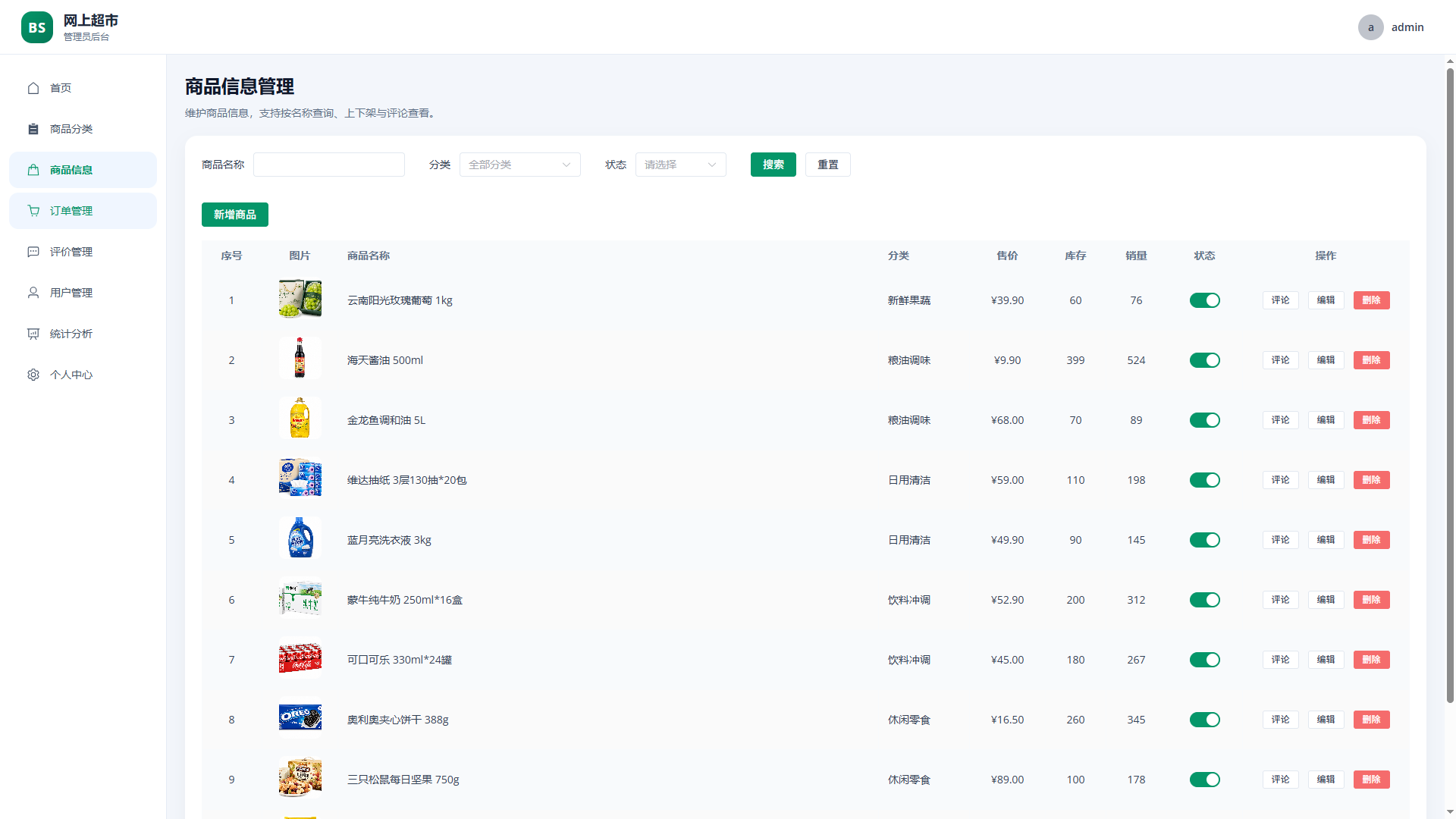Click the 维达抽纸 product thumbnail

(x=300, y=479)
